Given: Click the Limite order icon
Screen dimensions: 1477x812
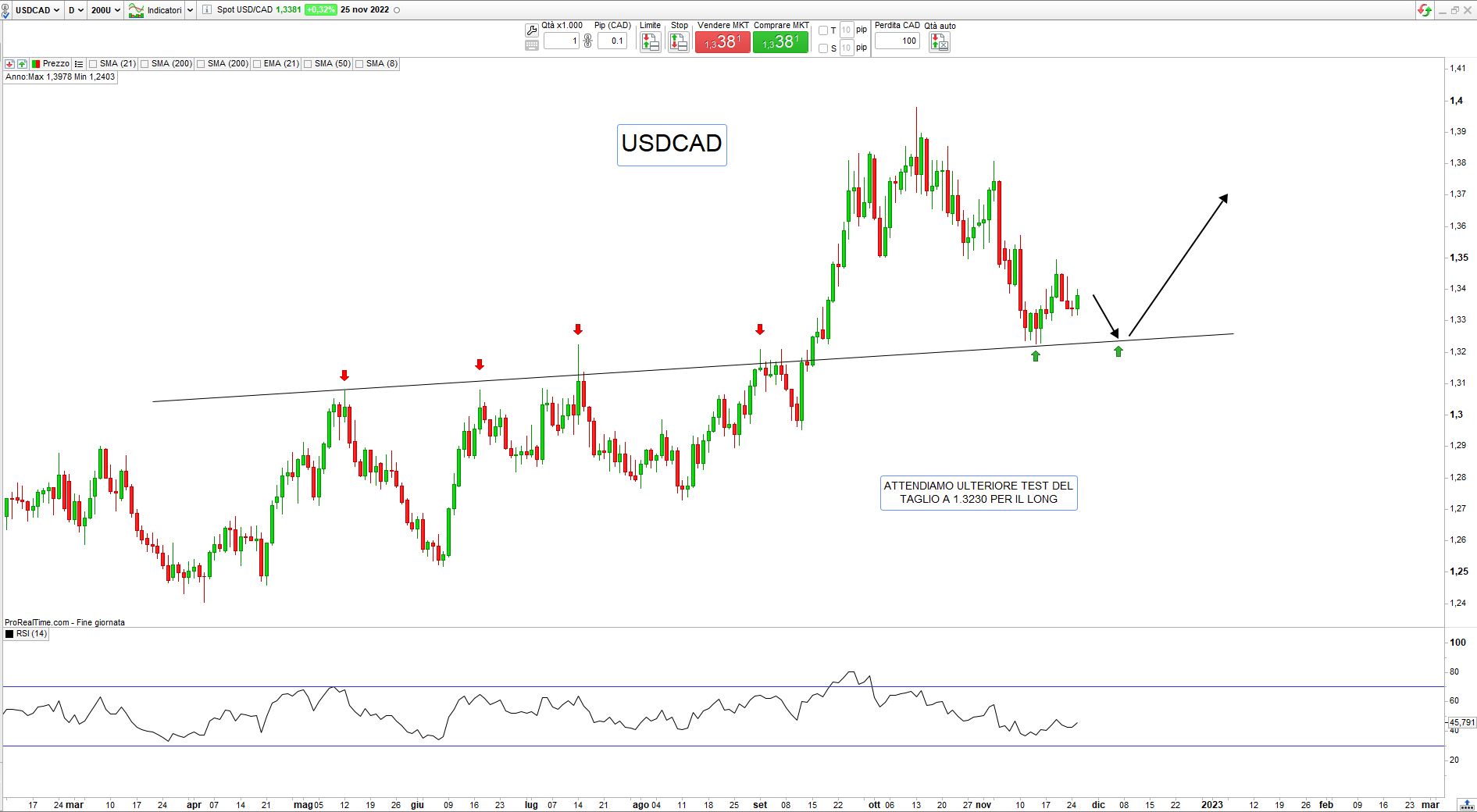Looking at the screenshot, I should click(x=650, y=42).
